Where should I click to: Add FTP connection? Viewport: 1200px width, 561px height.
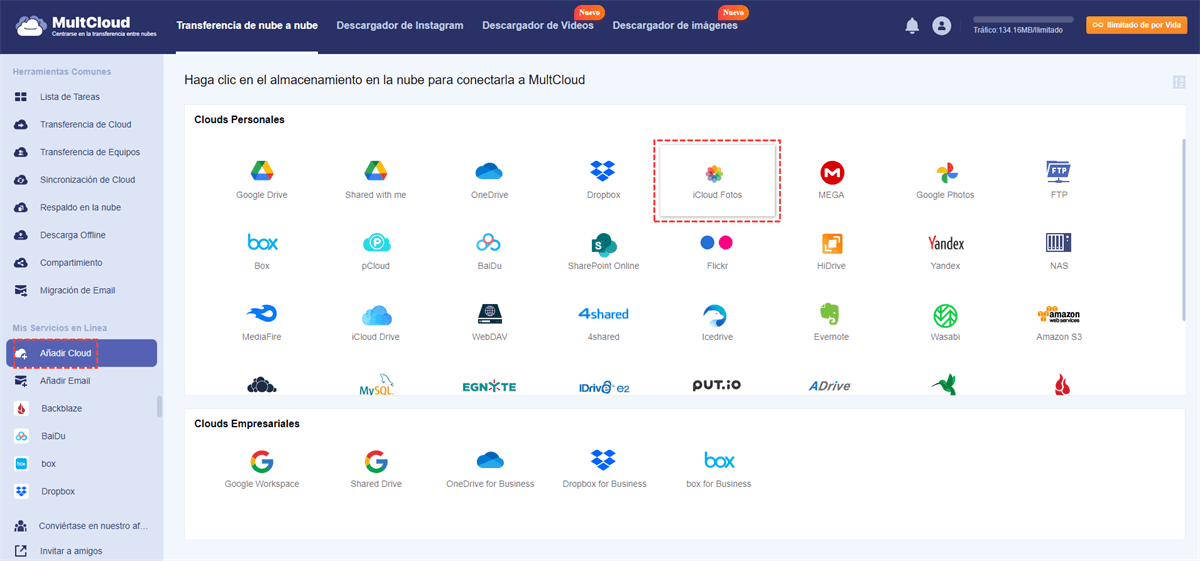(1059, 180)
